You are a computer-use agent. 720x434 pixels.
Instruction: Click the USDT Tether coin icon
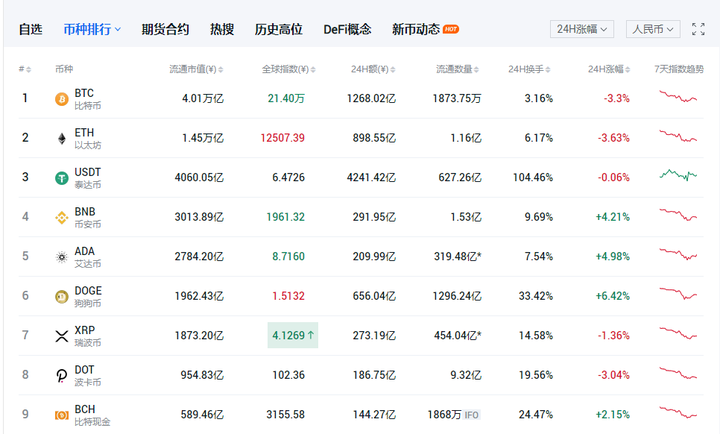(x=62, y=178)
